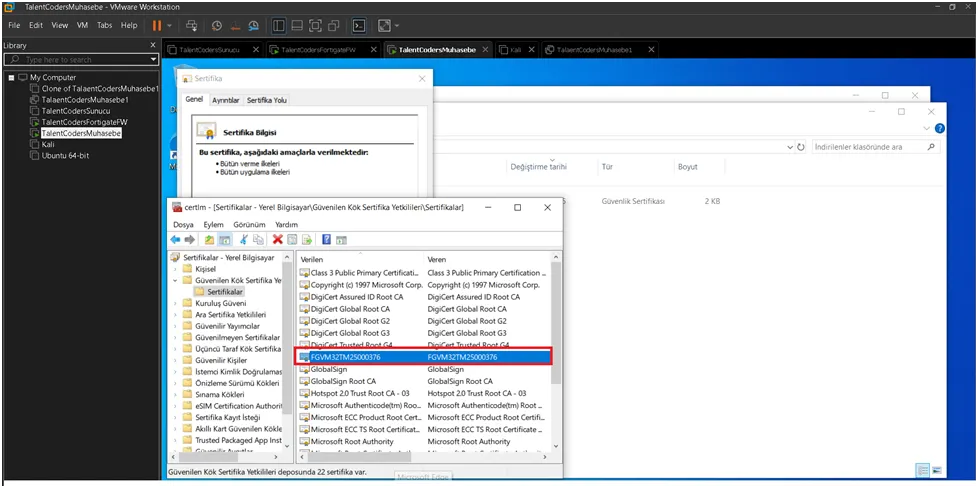The width and height of the screenshot is (978, 488).
Task: Open the Sertifika Yolu tab
Action: click(x=266, y=100)
